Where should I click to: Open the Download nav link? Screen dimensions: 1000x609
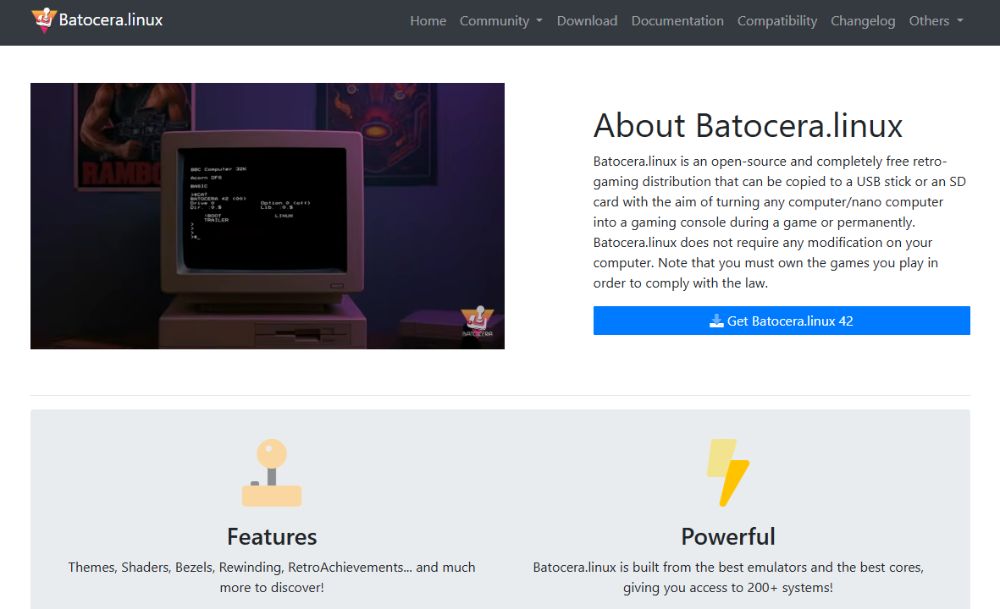pyautogui.click(x=587, y=21)
